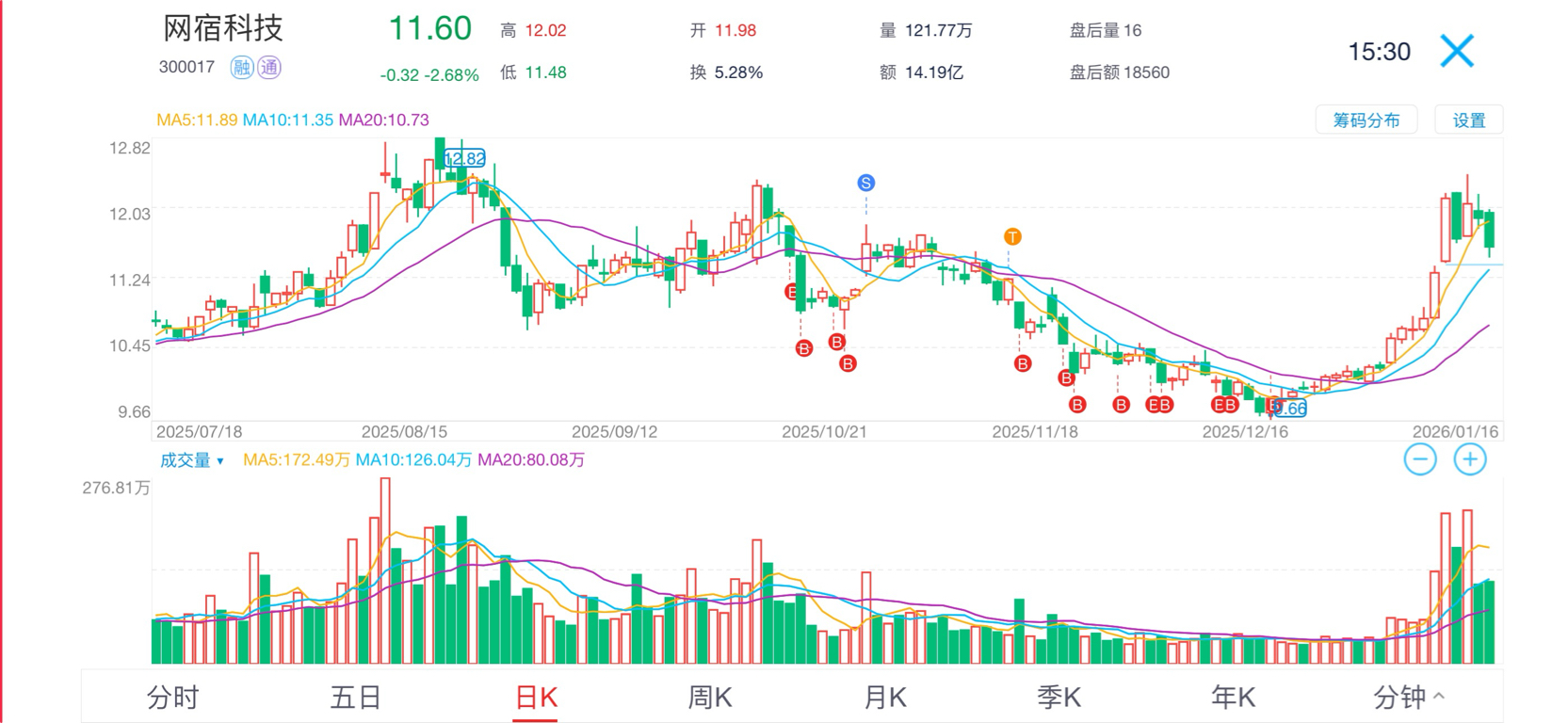Screen dimensions: 1568x723
Task: Close the stock chart with the blue X
Action: [1457, 51]
